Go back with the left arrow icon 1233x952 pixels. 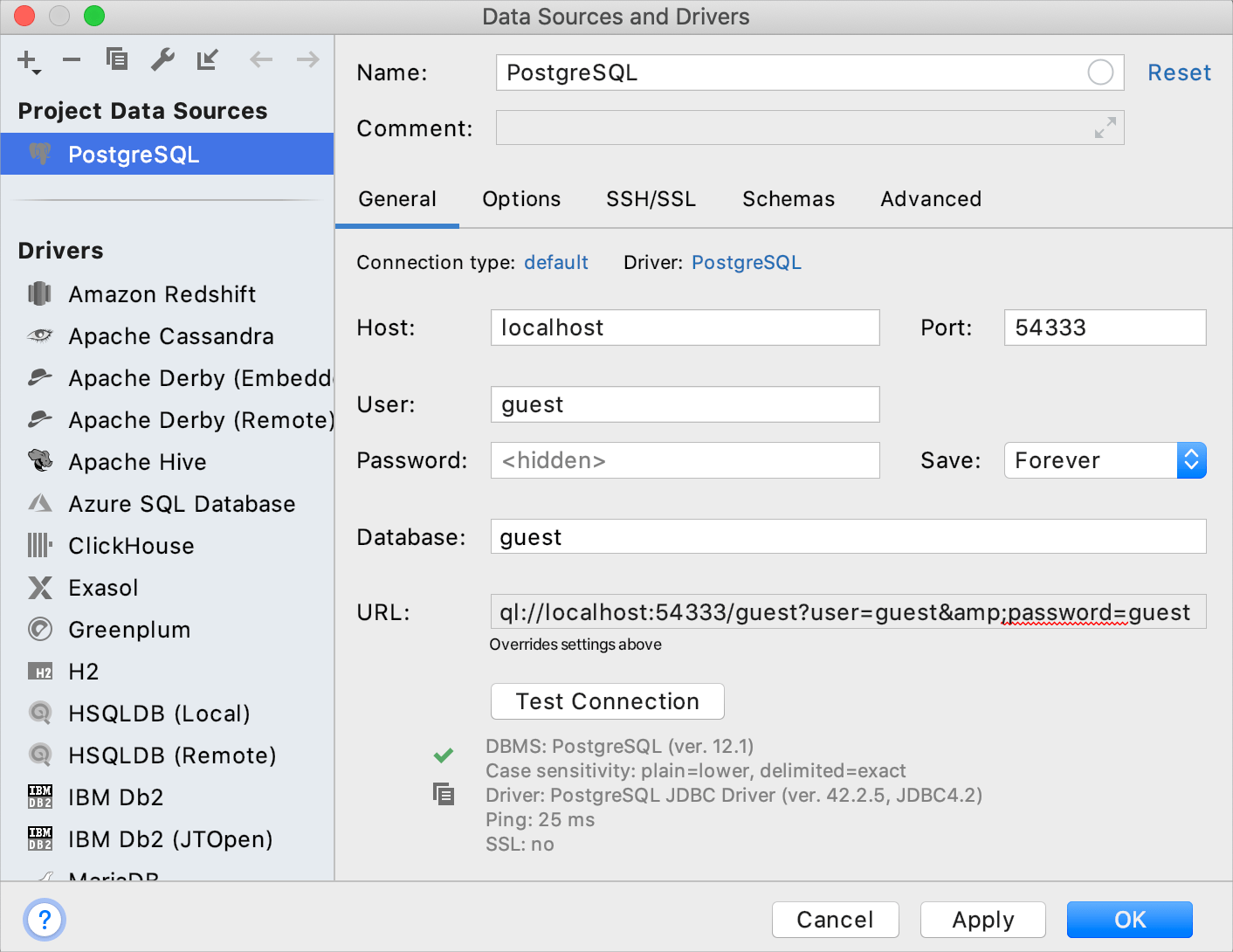pos(261,59)
